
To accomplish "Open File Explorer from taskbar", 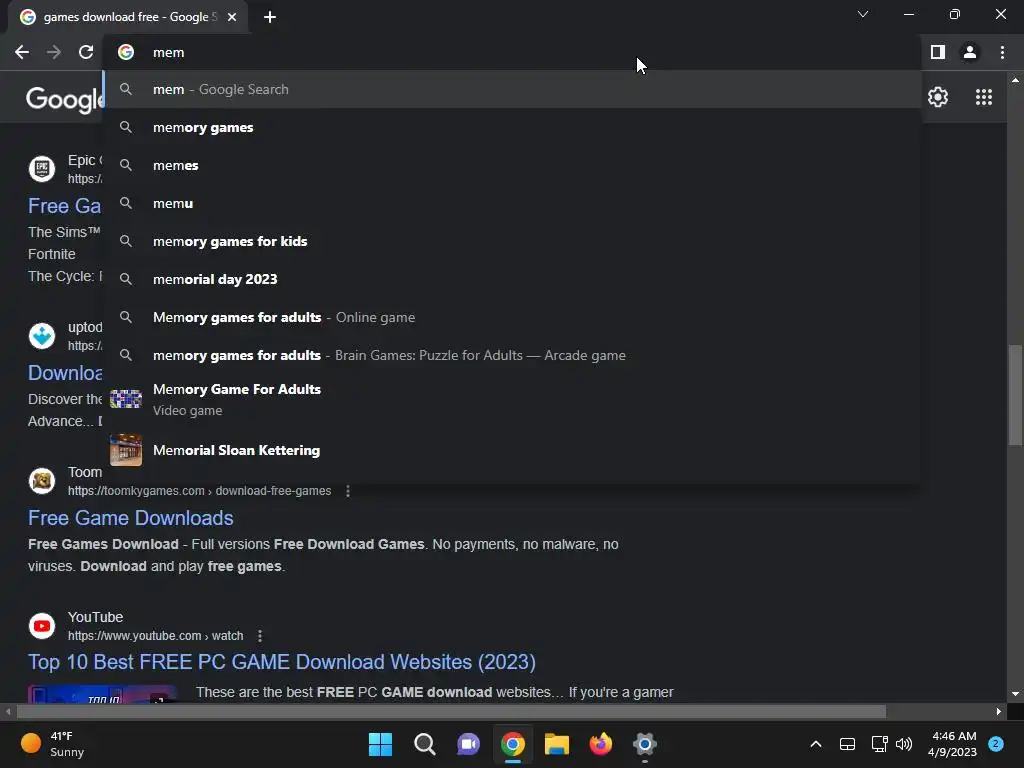I will pyautogui.click(x=556, y=744).
